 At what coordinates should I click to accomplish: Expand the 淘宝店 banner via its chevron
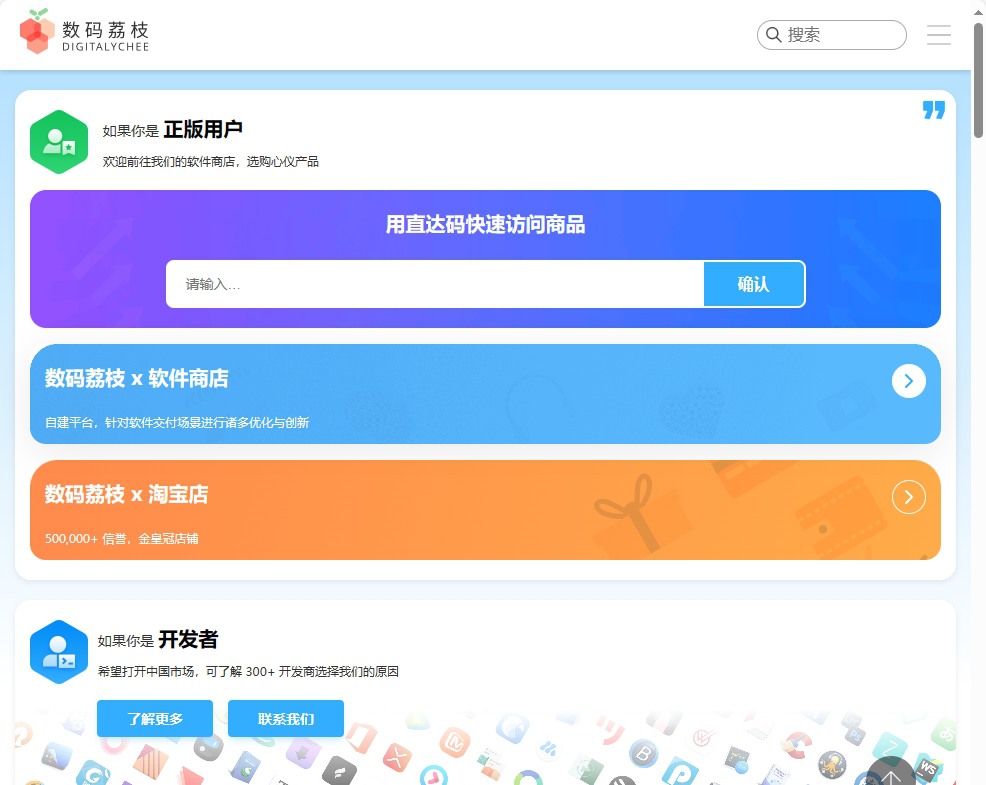(908, 496)
